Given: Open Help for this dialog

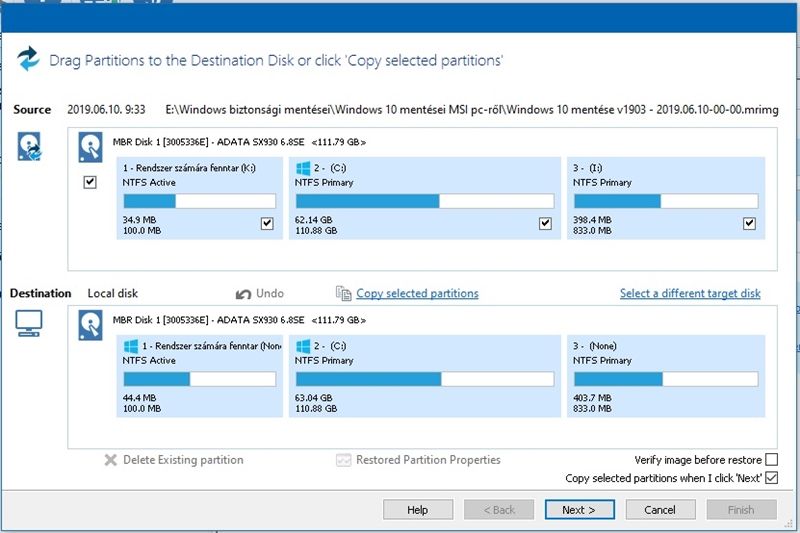Looking at the screenshot, I should [x=417, y=509].
